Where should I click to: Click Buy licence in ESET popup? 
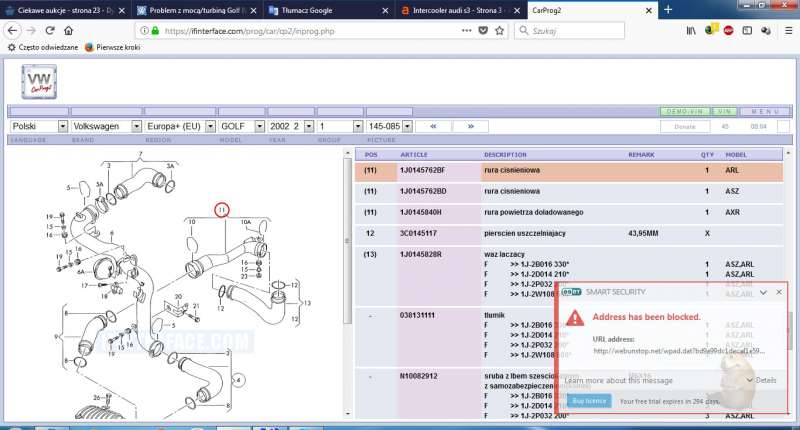click(x=589, y=401)
